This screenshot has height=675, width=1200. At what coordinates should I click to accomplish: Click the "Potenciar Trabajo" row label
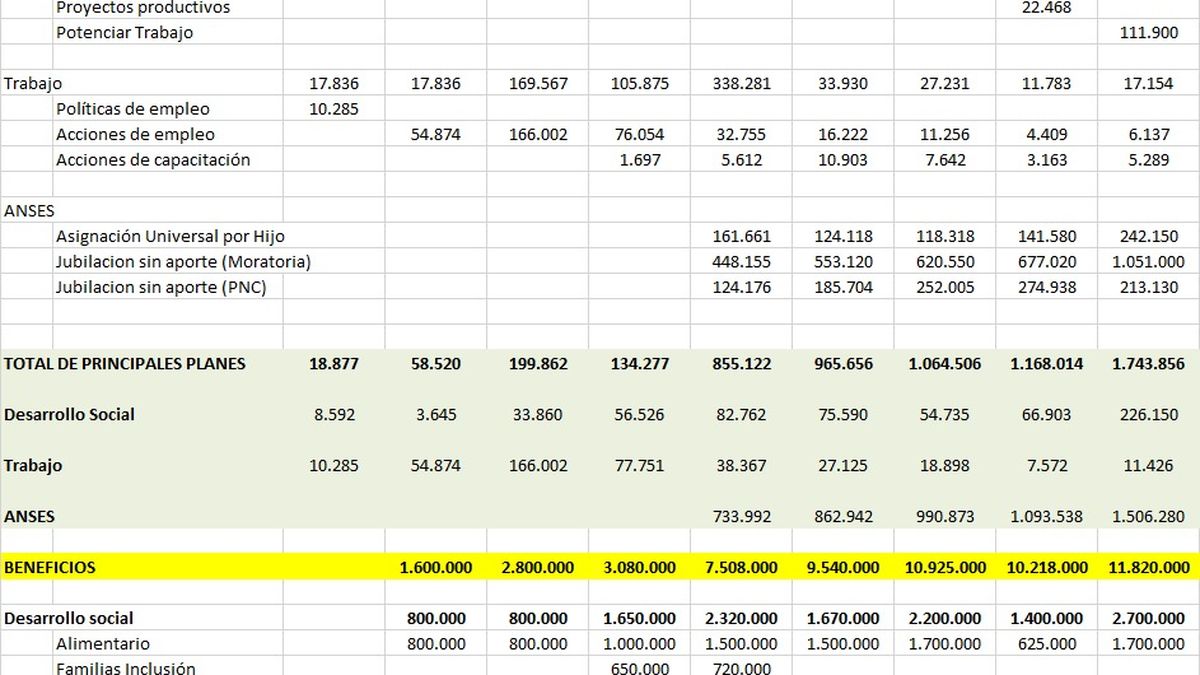click(x=125, y=33)
